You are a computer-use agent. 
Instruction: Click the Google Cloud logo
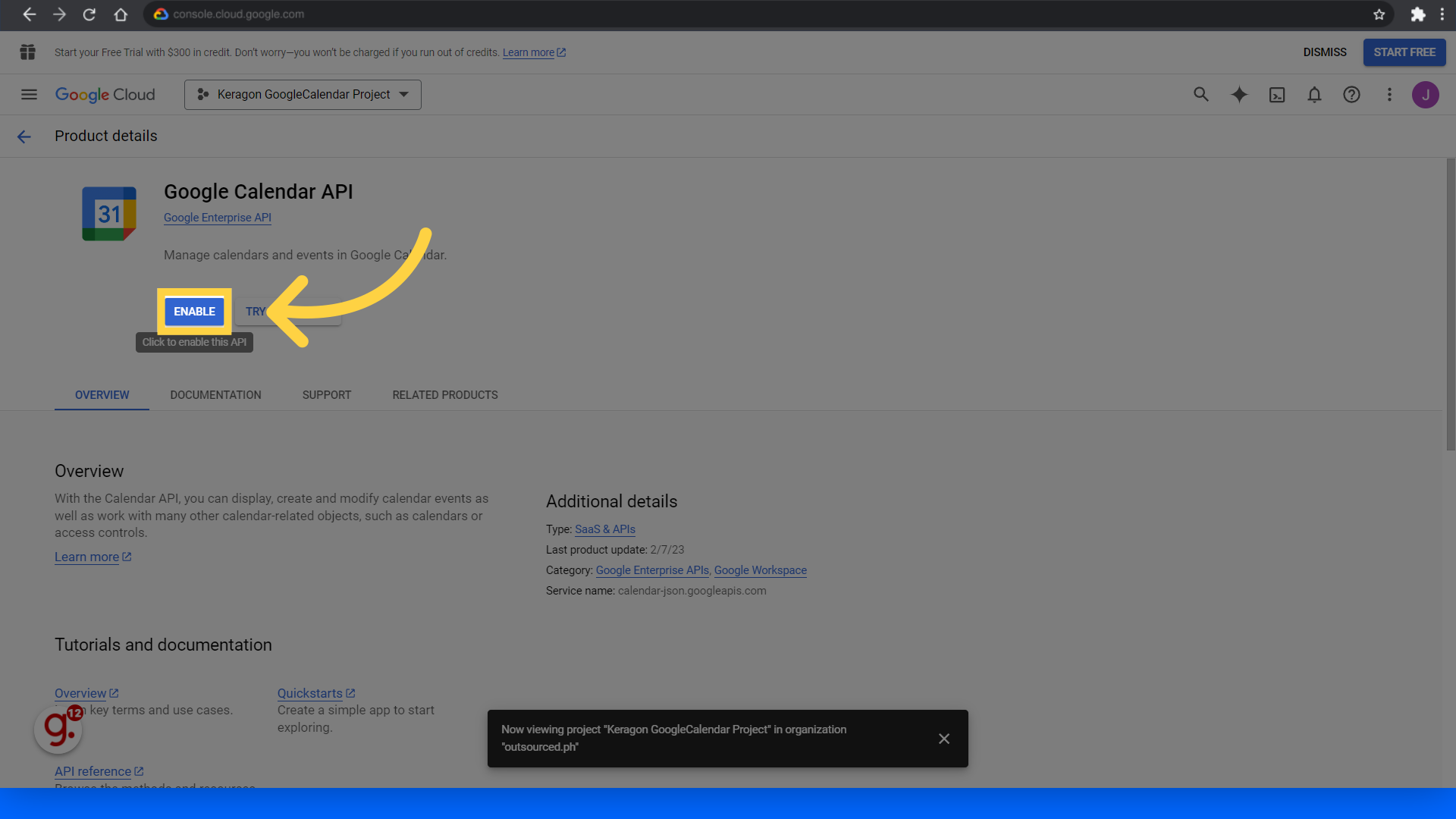coord(105,95)
